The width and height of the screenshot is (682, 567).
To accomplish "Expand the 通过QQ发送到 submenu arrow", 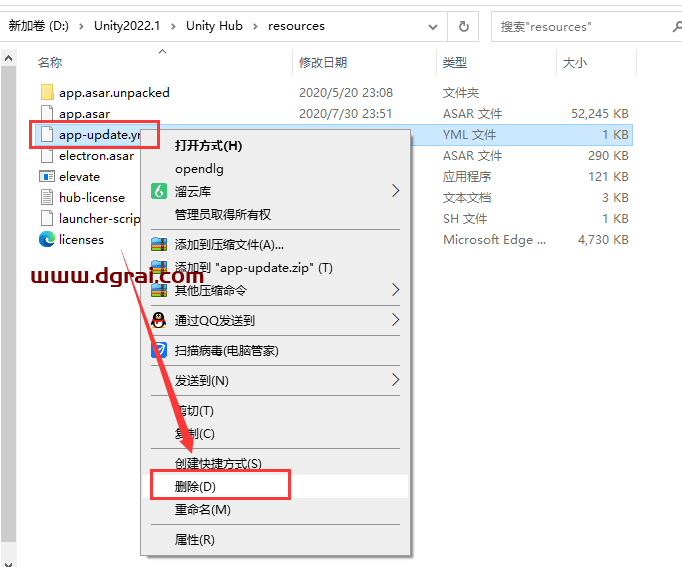I will click(x=395, y=320).
